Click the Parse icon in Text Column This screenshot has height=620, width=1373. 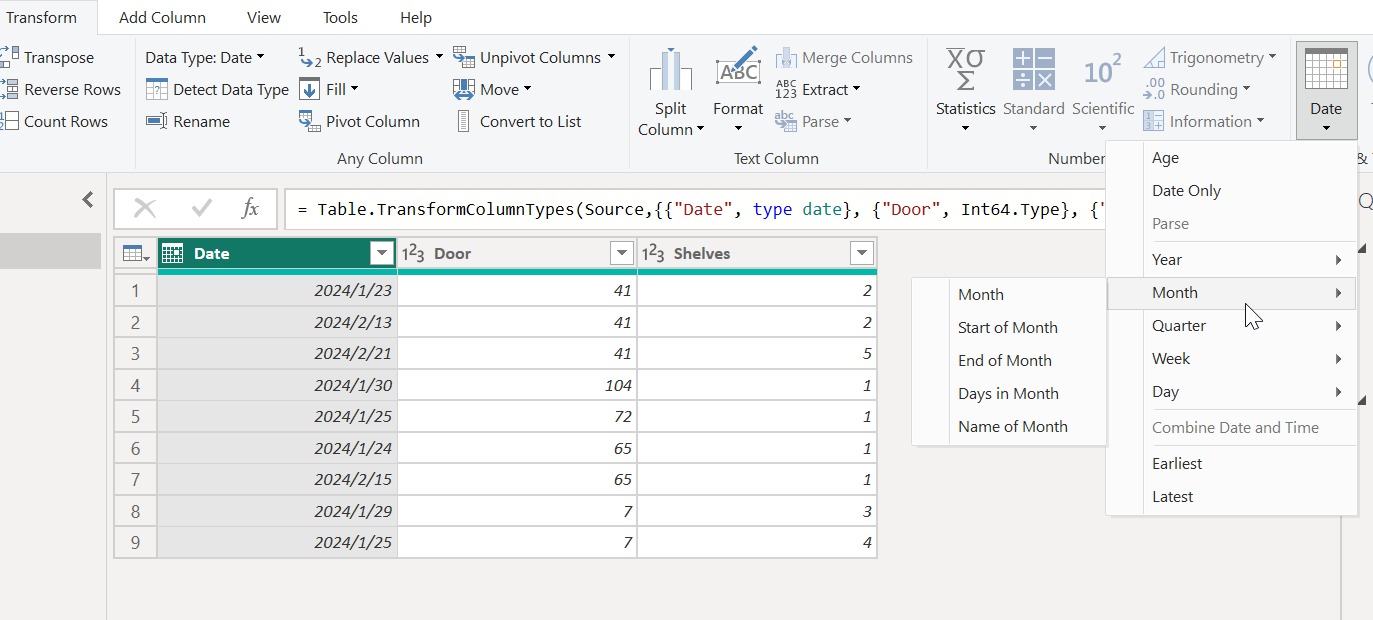[x=786, y=121]
